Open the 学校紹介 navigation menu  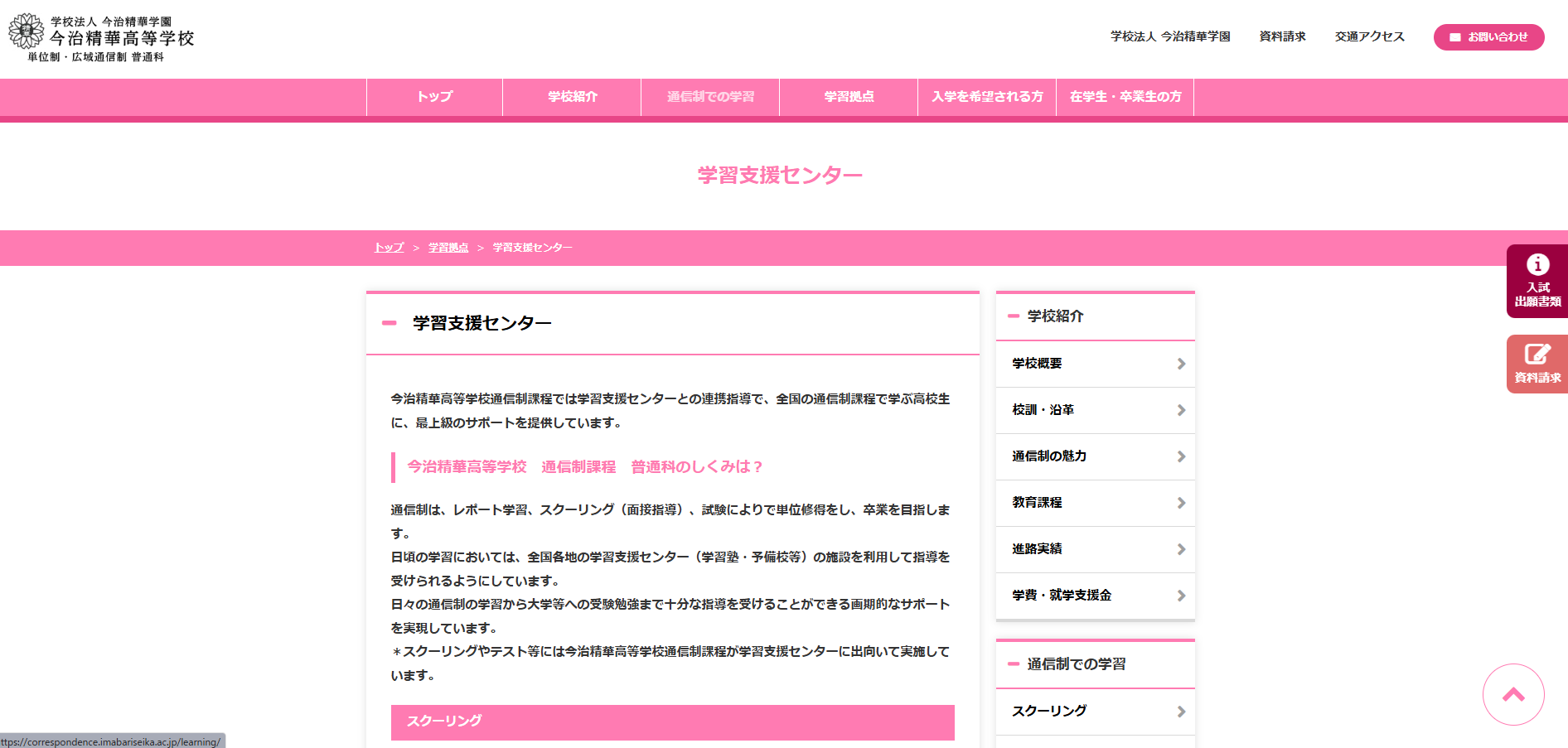pyautogui.click(x=572, y=97)
